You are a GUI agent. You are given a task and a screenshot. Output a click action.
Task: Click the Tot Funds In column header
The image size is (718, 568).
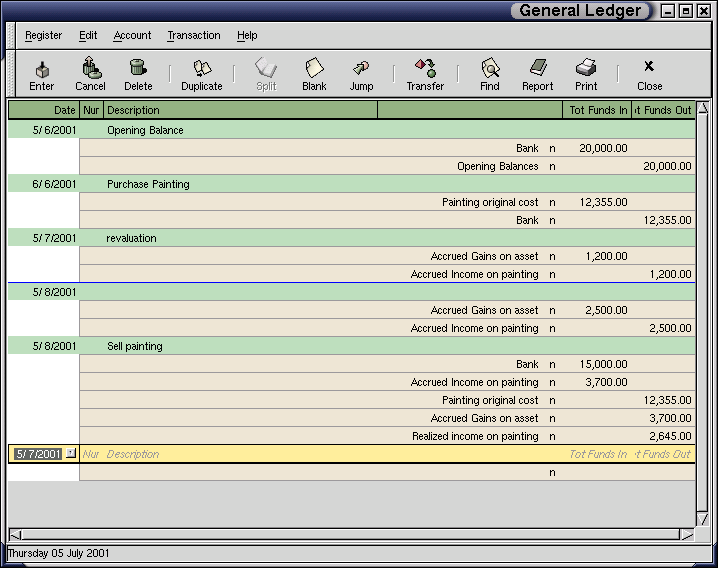[x=598, y=110]
